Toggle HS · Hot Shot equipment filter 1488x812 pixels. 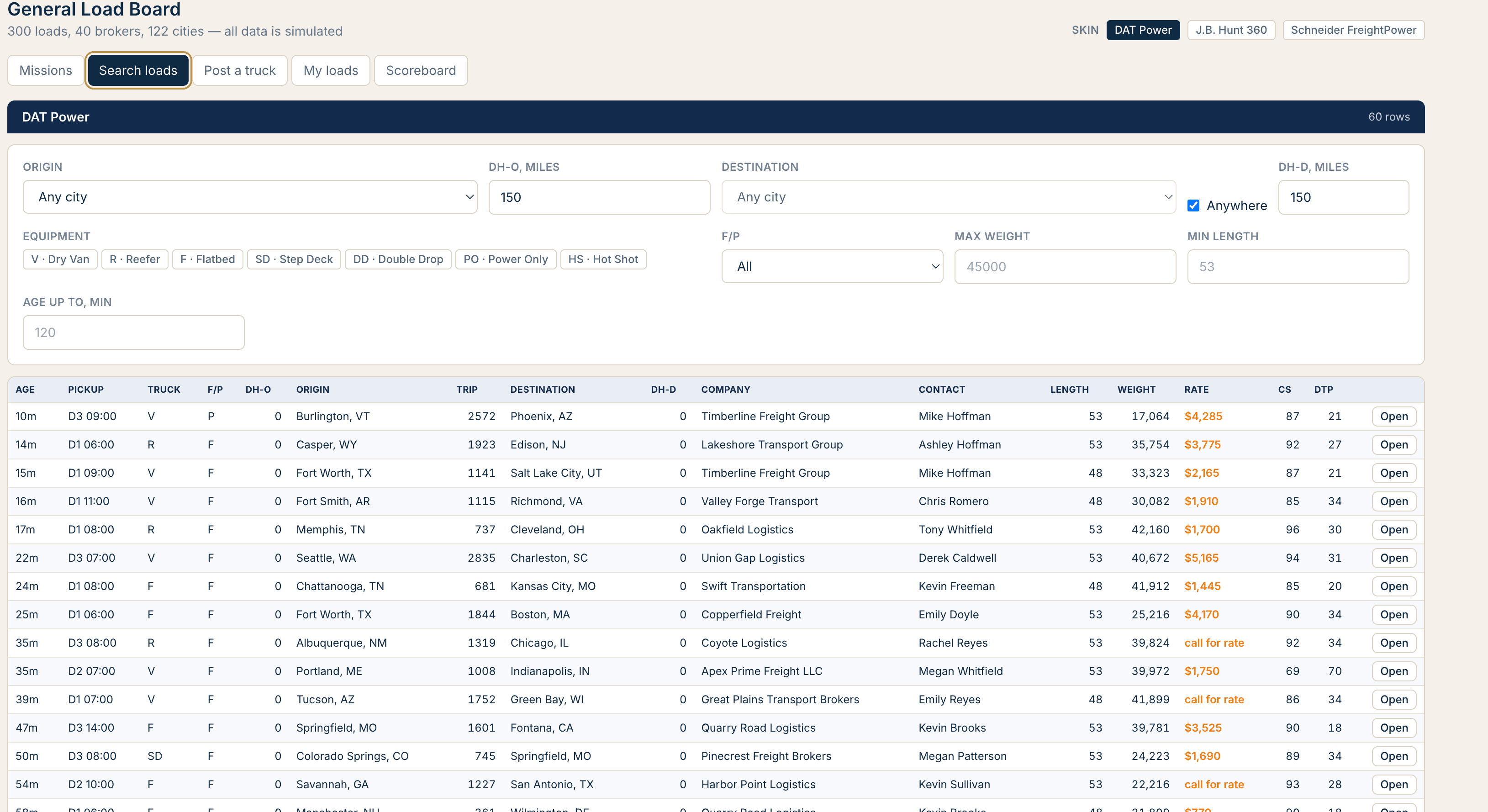pyautogui.click(x=603, y=259)
